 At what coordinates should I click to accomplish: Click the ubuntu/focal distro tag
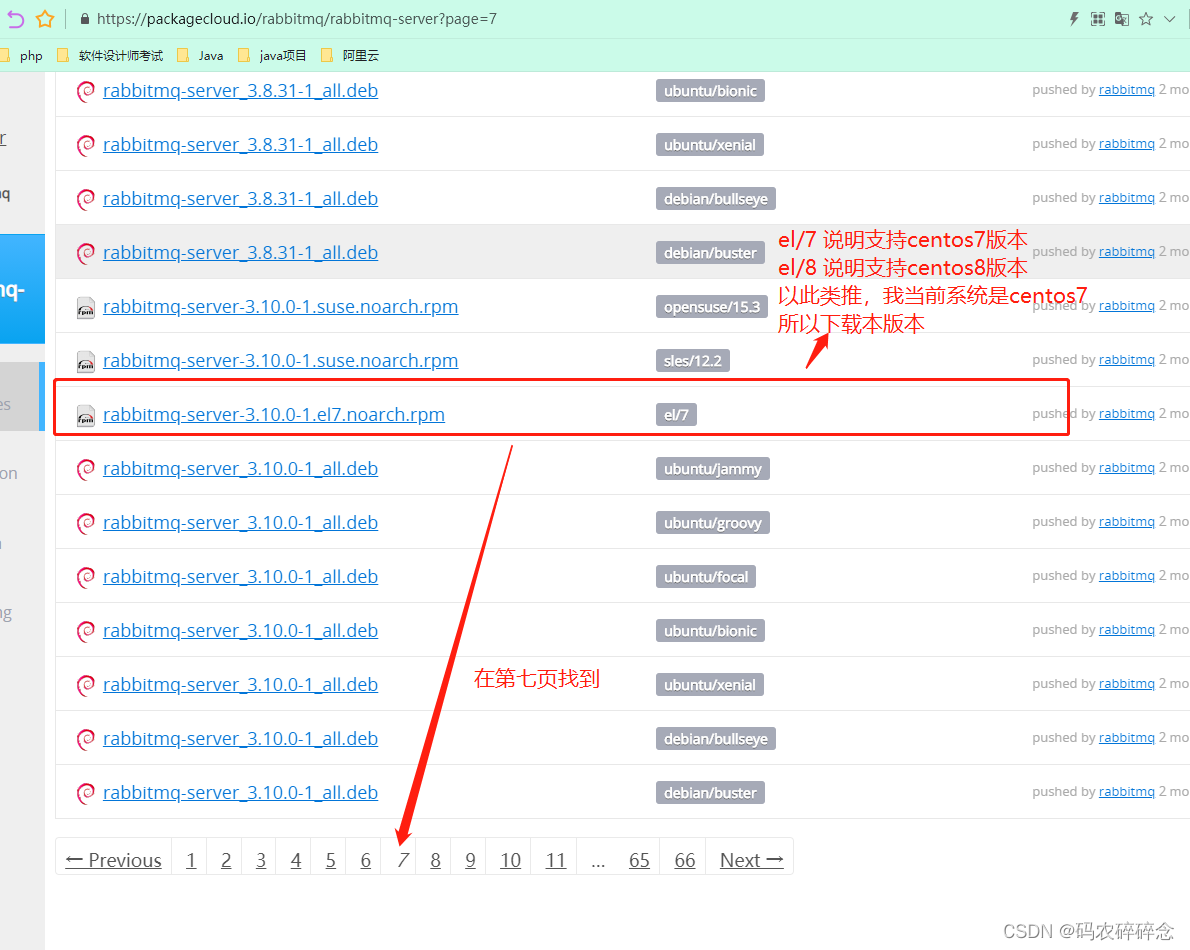(x=706, y=577)
